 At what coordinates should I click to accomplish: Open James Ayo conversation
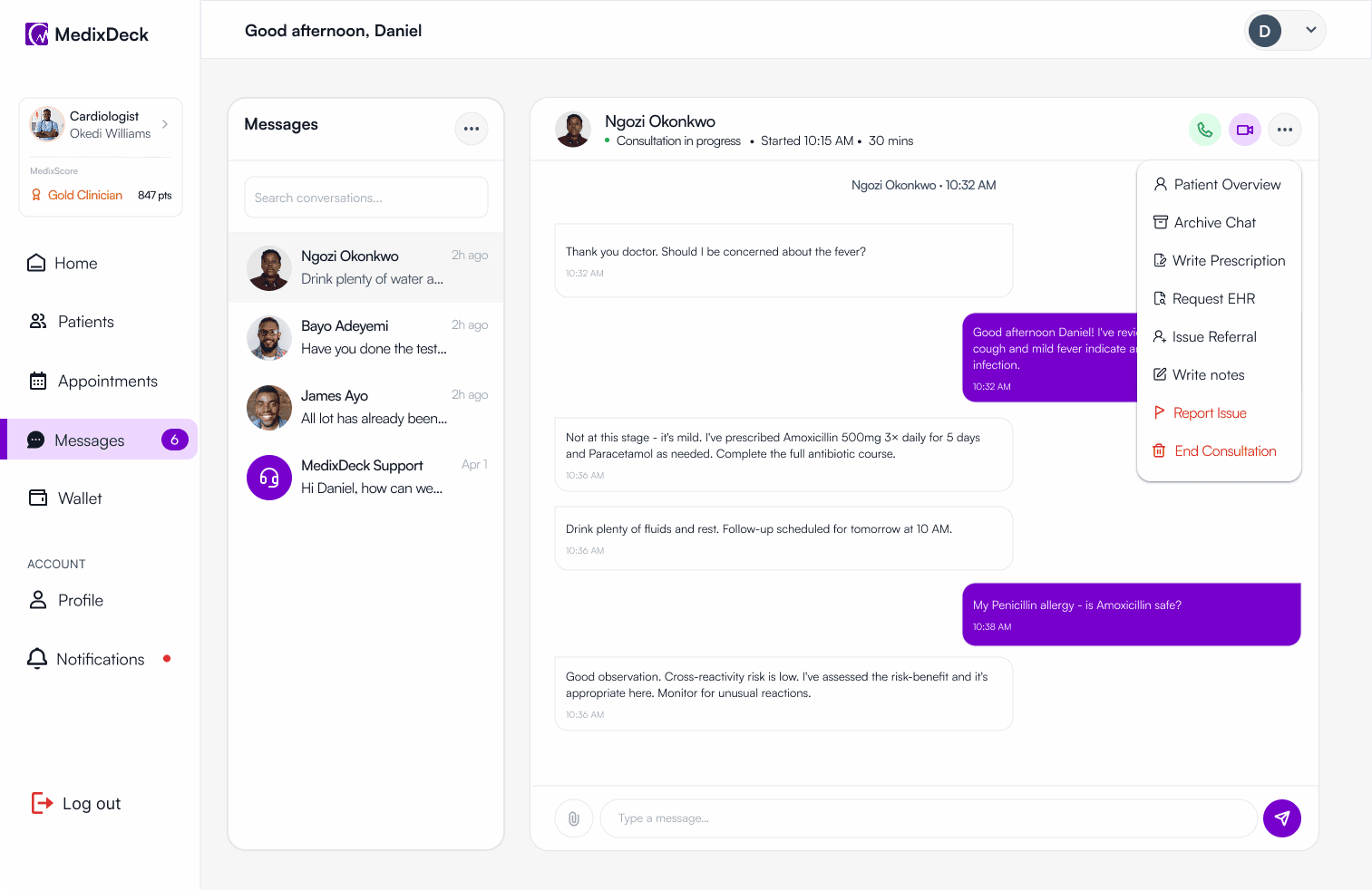pyautogui.click(x=366, y=407)
